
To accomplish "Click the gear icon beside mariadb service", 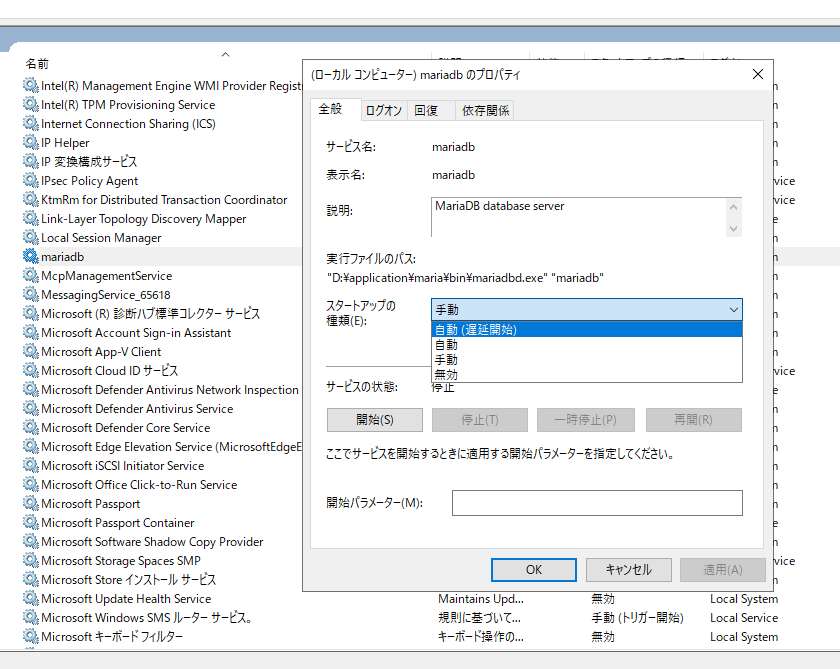I will click(x=30, y=257).
